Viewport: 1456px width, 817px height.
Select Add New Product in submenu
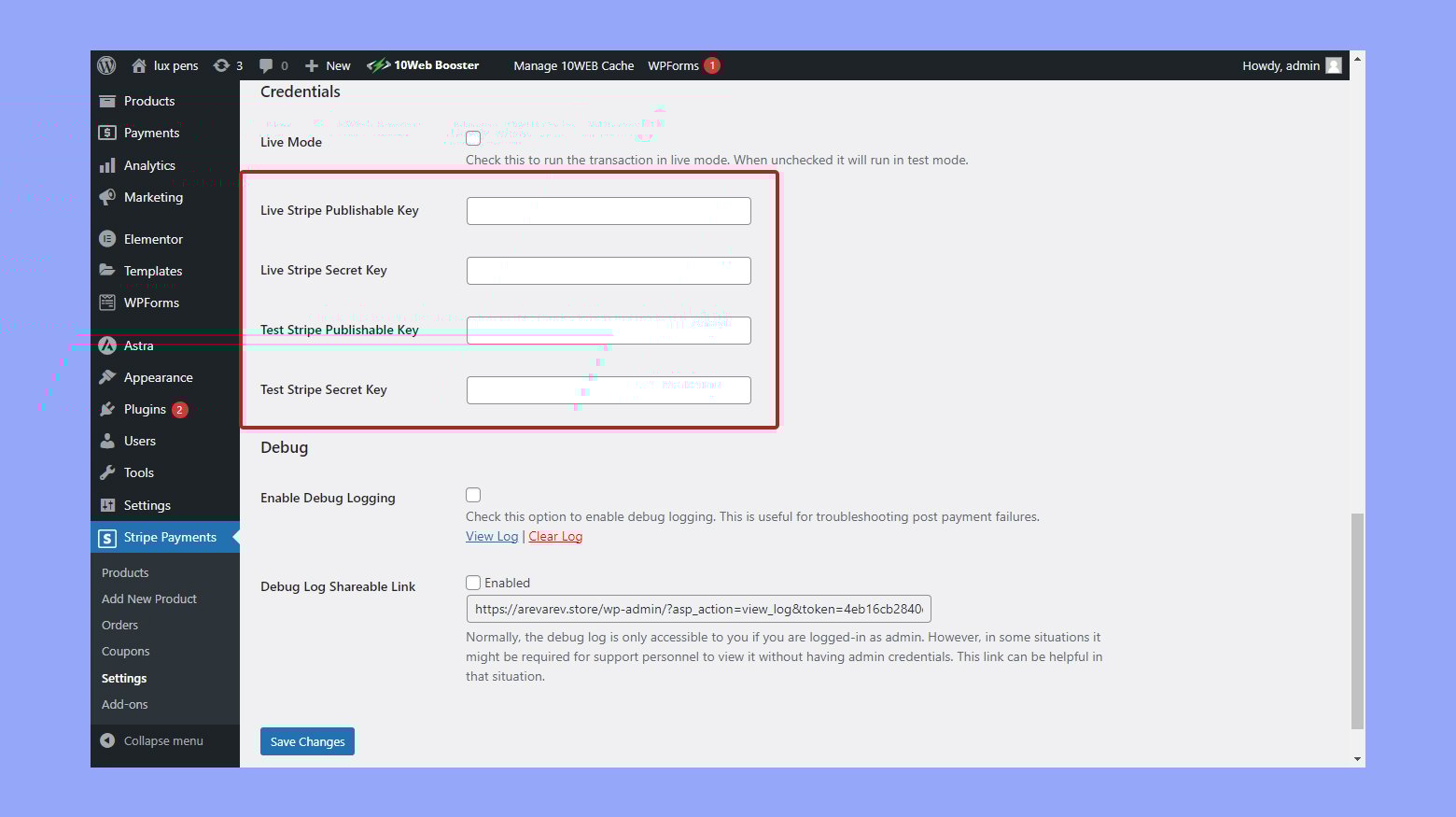click(x=149, y=599)
